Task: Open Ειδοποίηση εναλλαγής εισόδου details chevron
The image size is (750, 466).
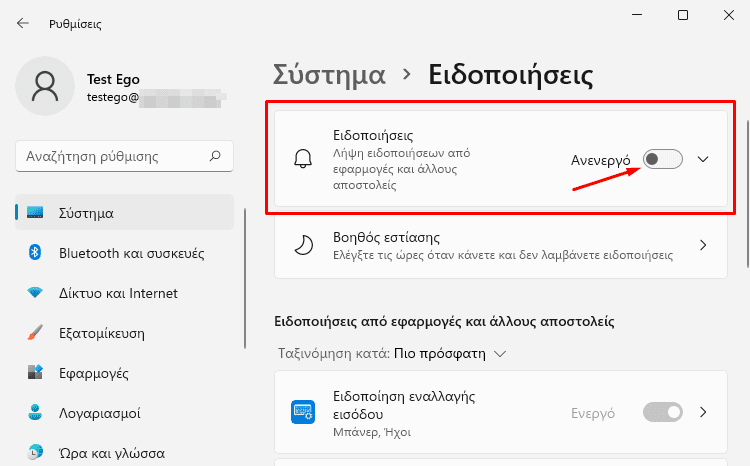Action: tap(703, 412)
